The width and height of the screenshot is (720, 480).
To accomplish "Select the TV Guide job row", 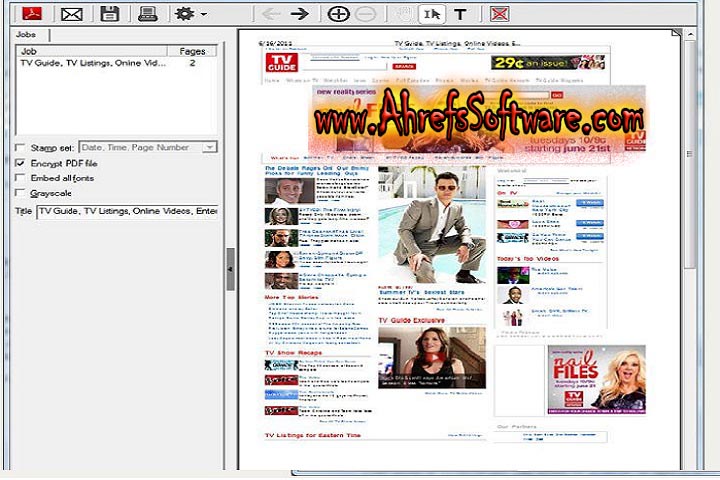I will click(x=116, y=63).
